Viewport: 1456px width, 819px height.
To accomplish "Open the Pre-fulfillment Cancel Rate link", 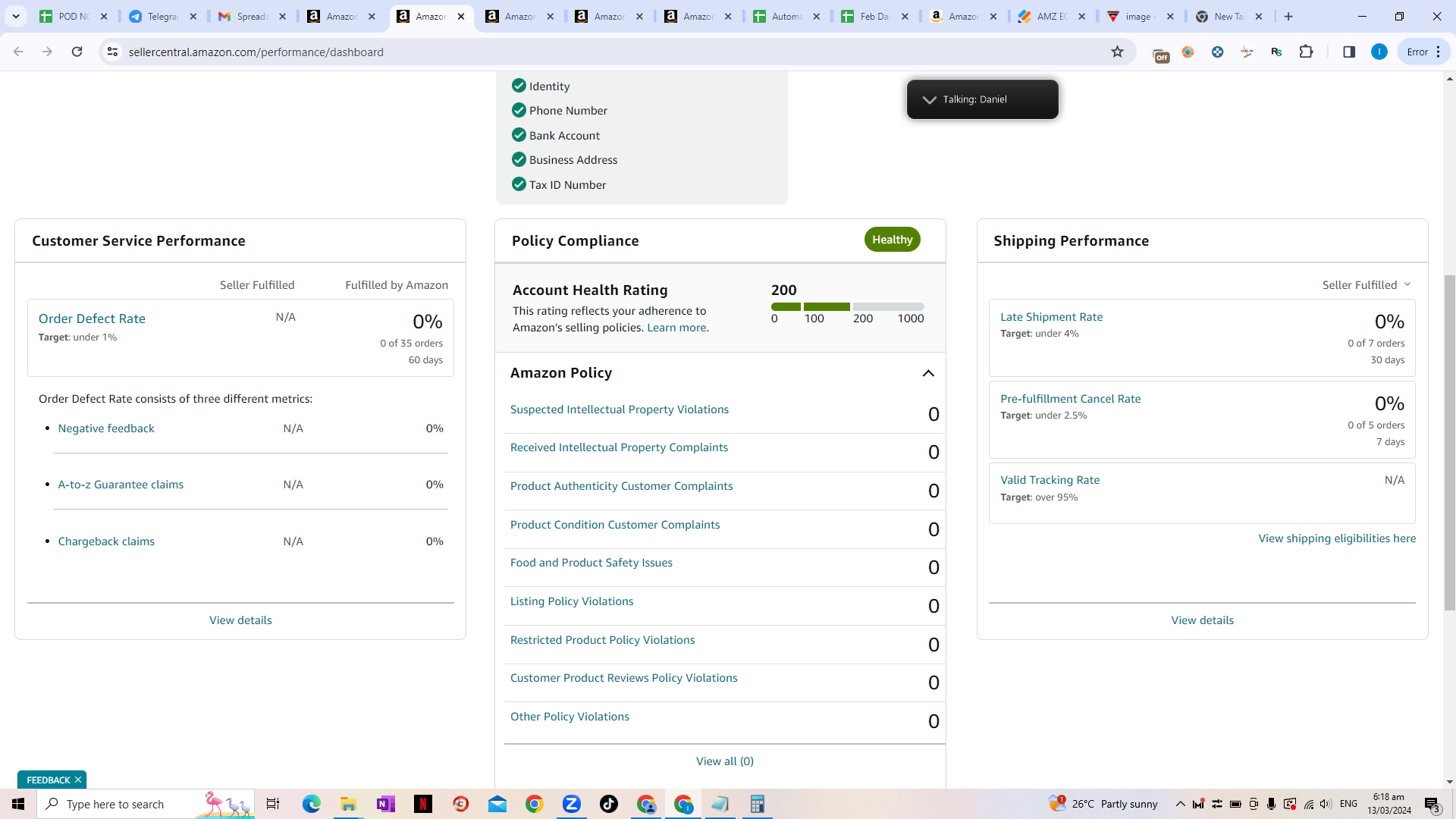I will click(1070, 399).
